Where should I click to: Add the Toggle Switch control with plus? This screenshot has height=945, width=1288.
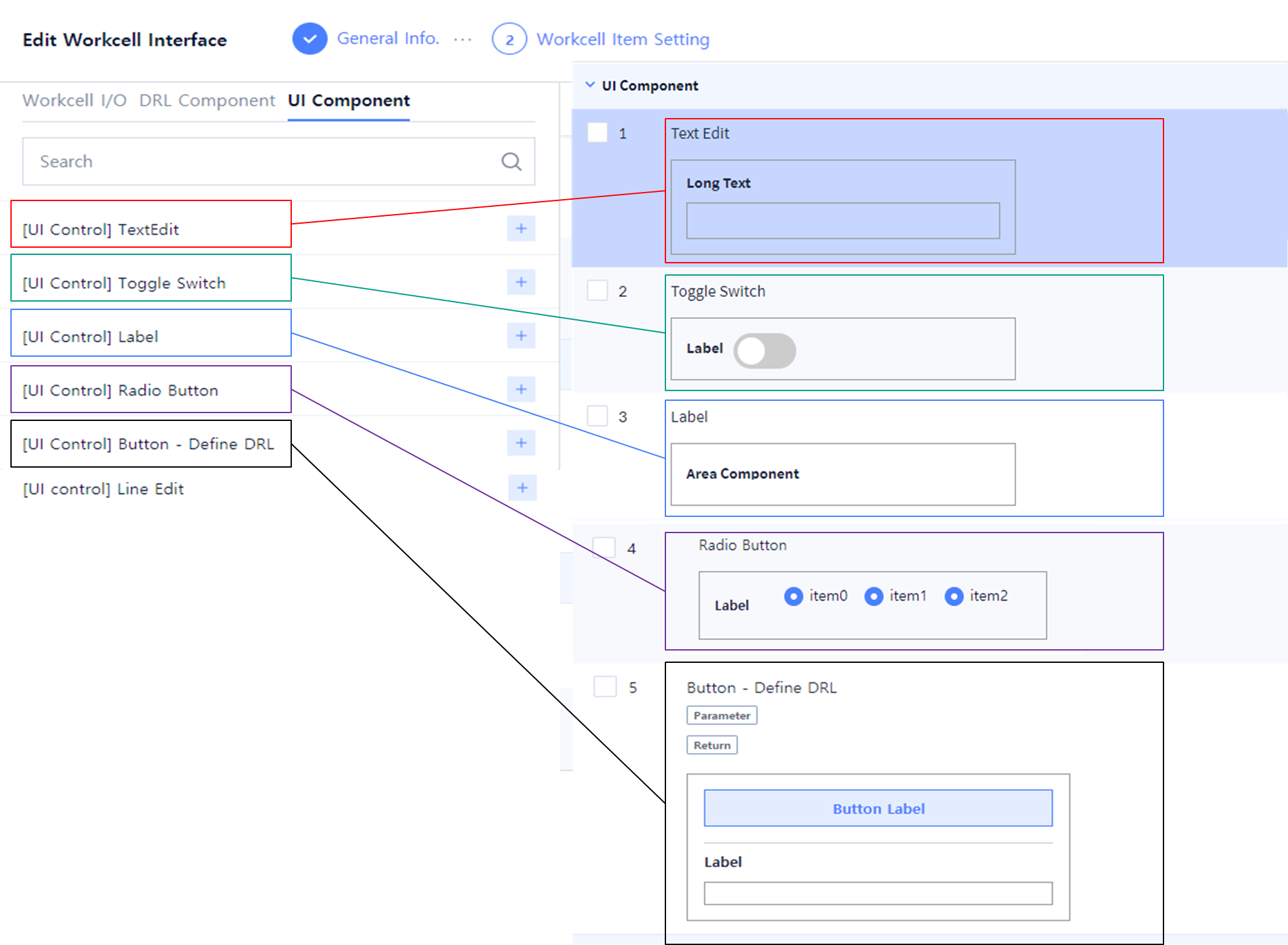(521, 282)
